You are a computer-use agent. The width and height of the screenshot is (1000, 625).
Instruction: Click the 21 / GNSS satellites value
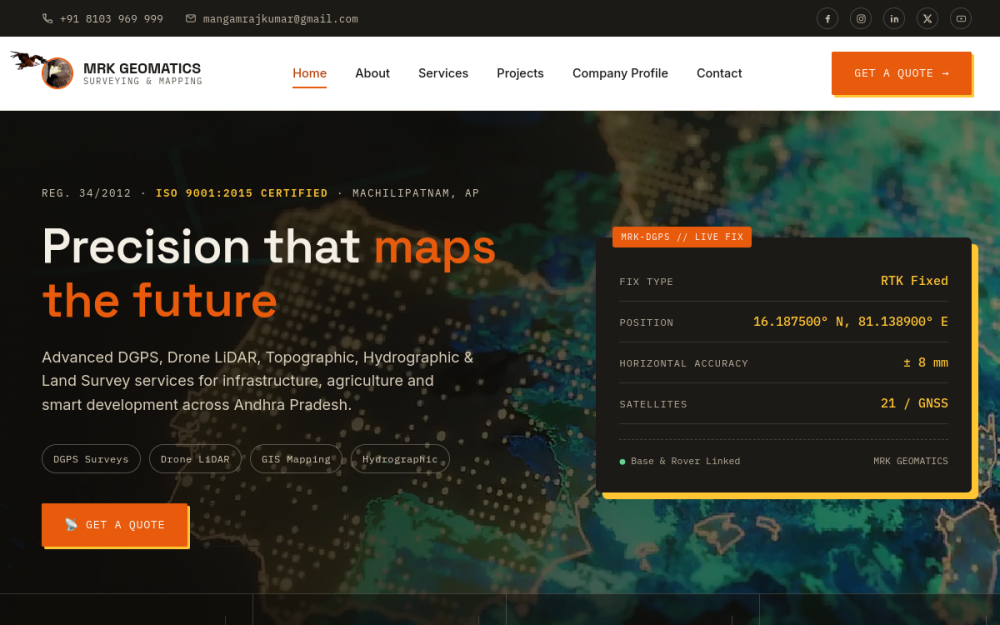click(914, 404)
